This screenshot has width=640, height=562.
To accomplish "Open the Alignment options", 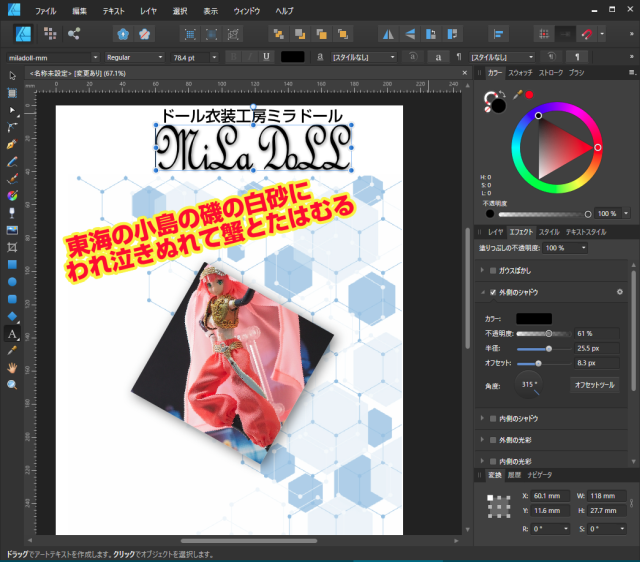I will pyautogui.click(x=498, y=34).
